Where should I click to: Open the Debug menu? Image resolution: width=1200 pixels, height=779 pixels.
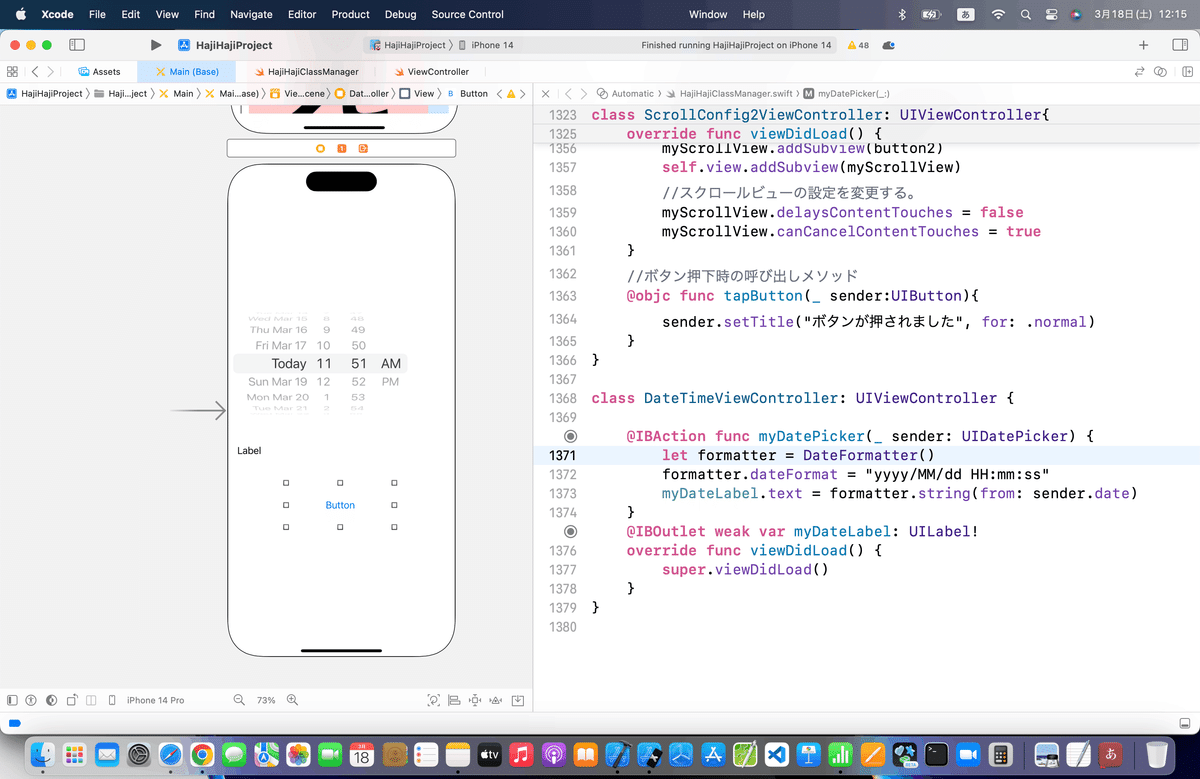click(400, 15)
